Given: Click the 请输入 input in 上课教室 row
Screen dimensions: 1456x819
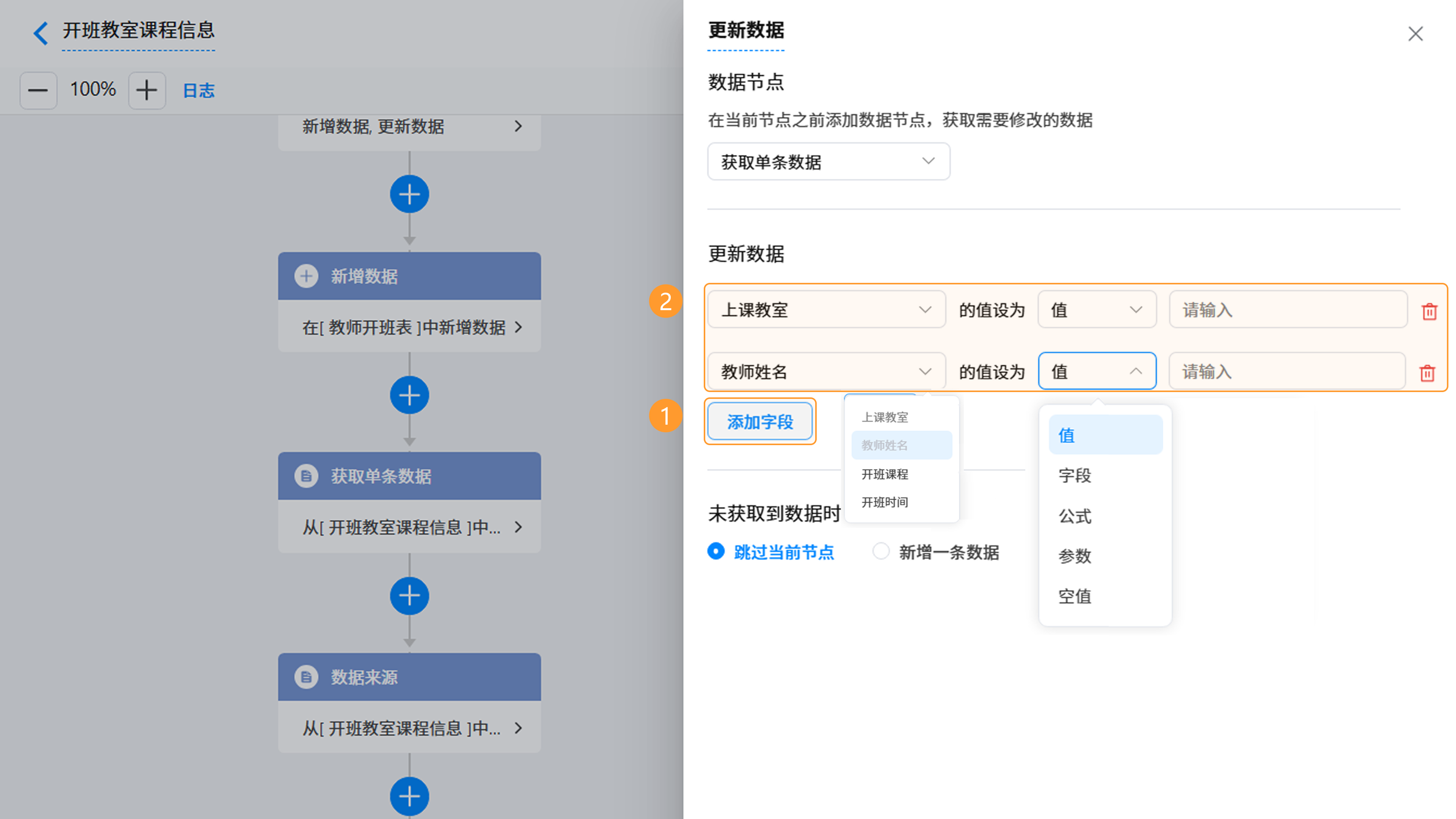Looking at the screenshot, I should [x=1288, y=309].
